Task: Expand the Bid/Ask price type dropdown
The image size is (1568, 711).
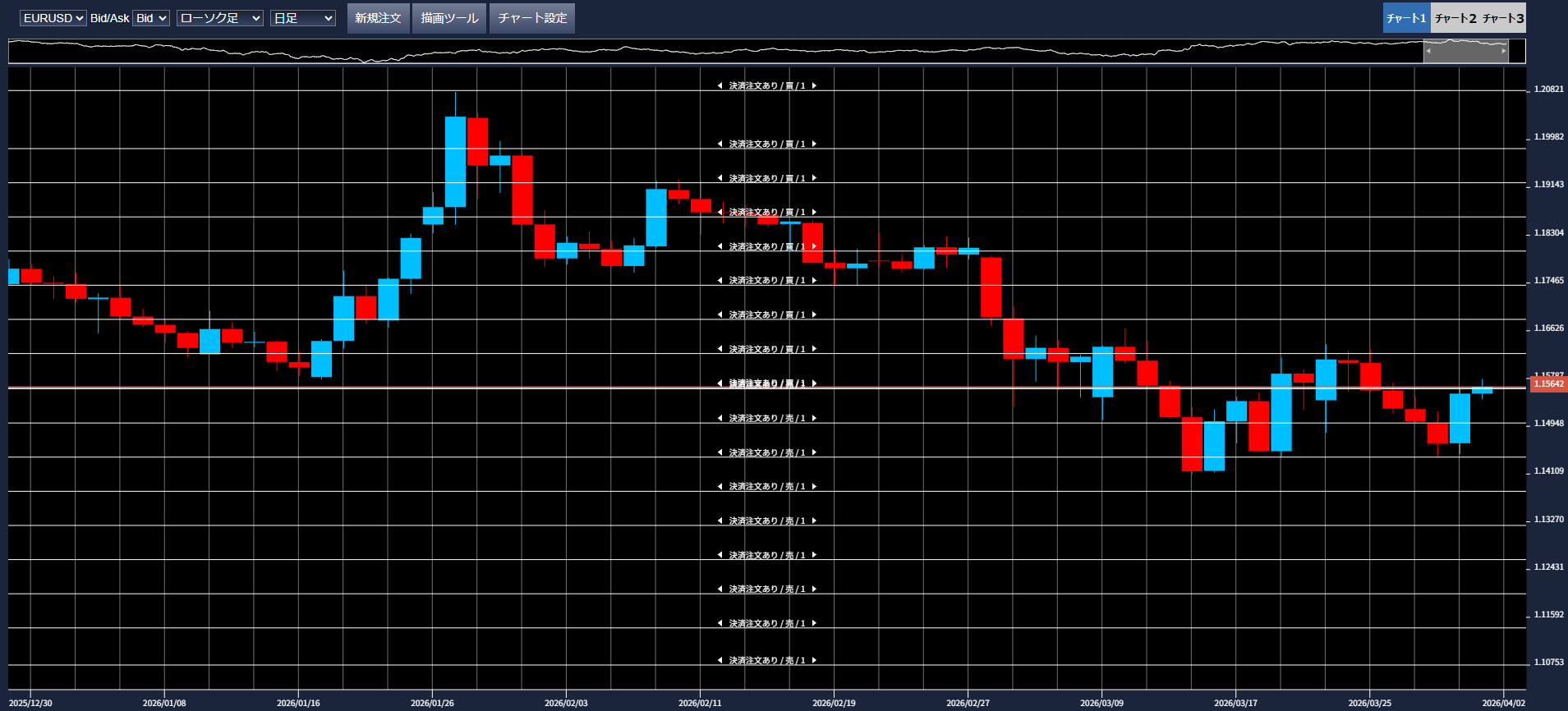Action: pos(151,18)
